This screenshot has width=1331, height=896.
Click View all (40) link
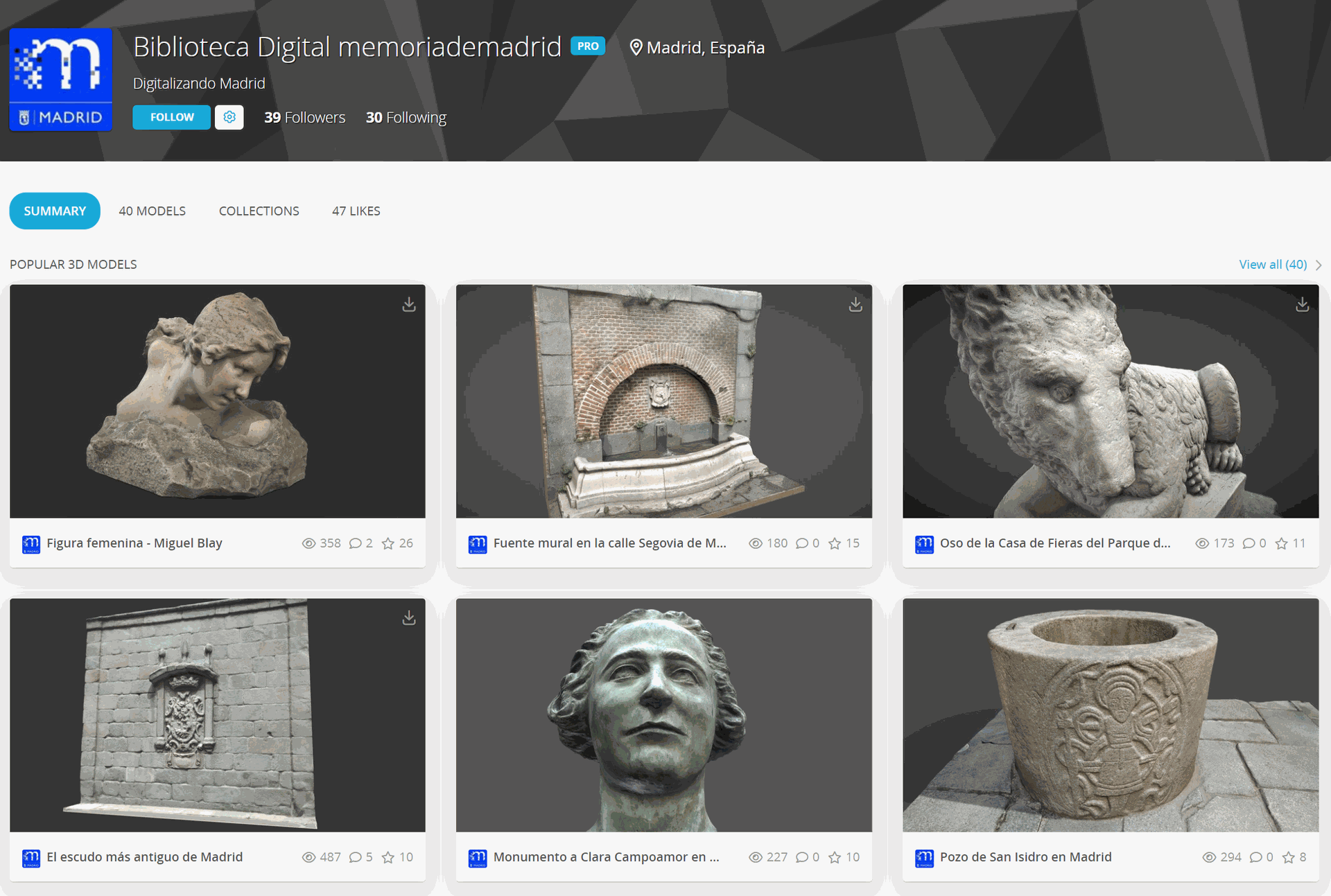(x=1273, y=265)
